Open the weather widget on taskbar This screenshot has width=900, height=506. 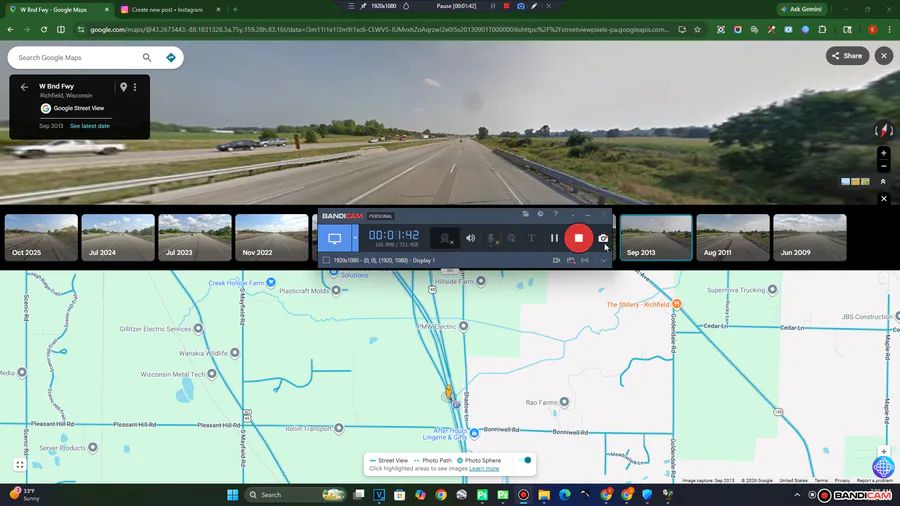tap(24, 495)
